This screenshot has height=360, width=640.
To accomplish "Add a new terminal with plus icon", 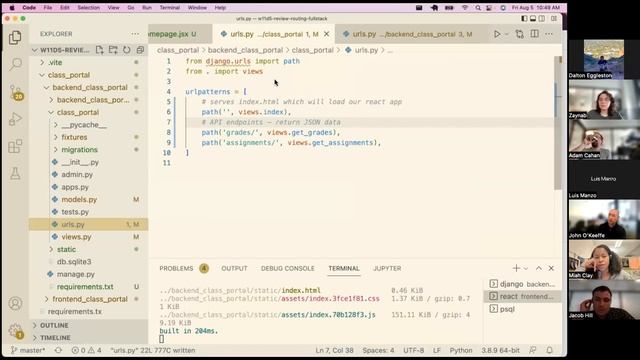I will 516,268.
